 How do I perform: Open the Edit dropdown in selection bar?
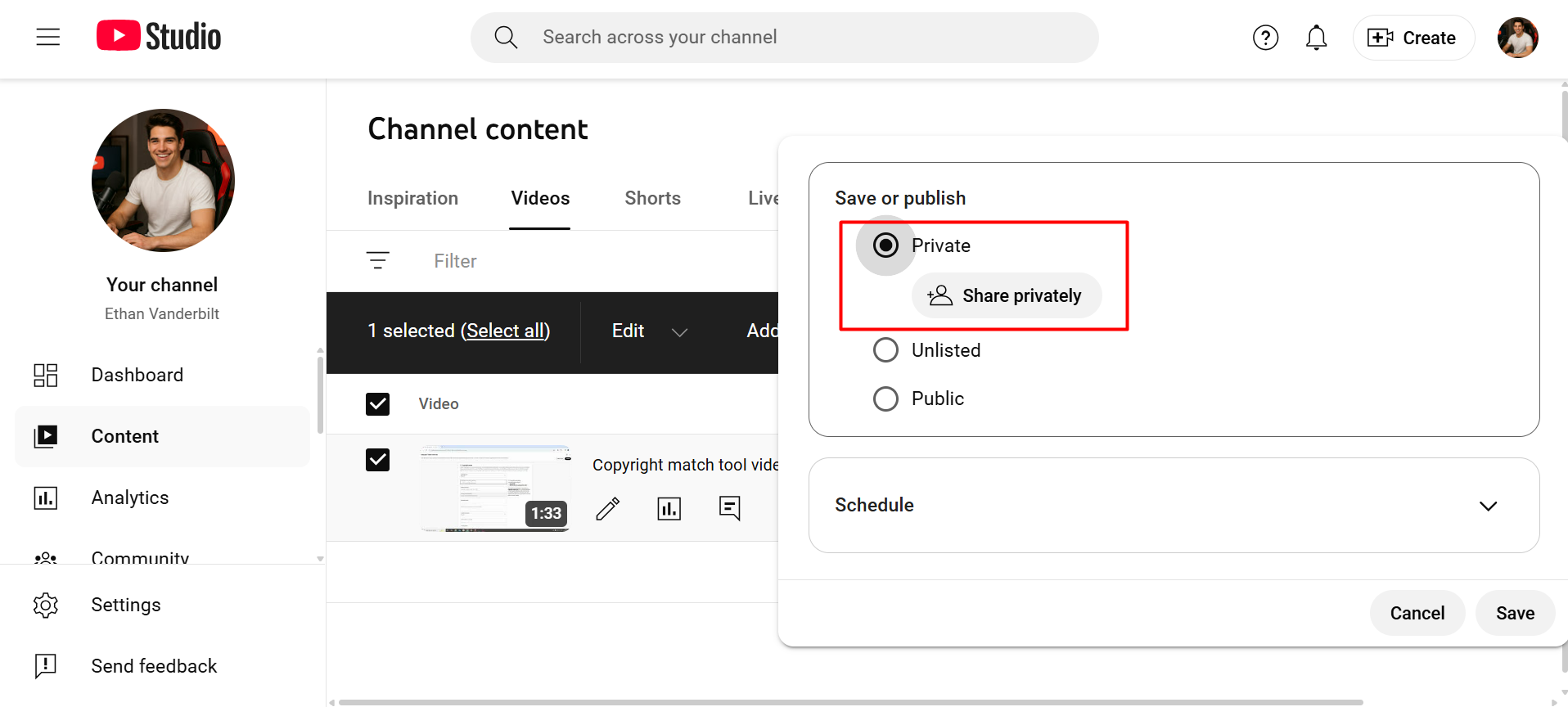click(x=650, y=331)
